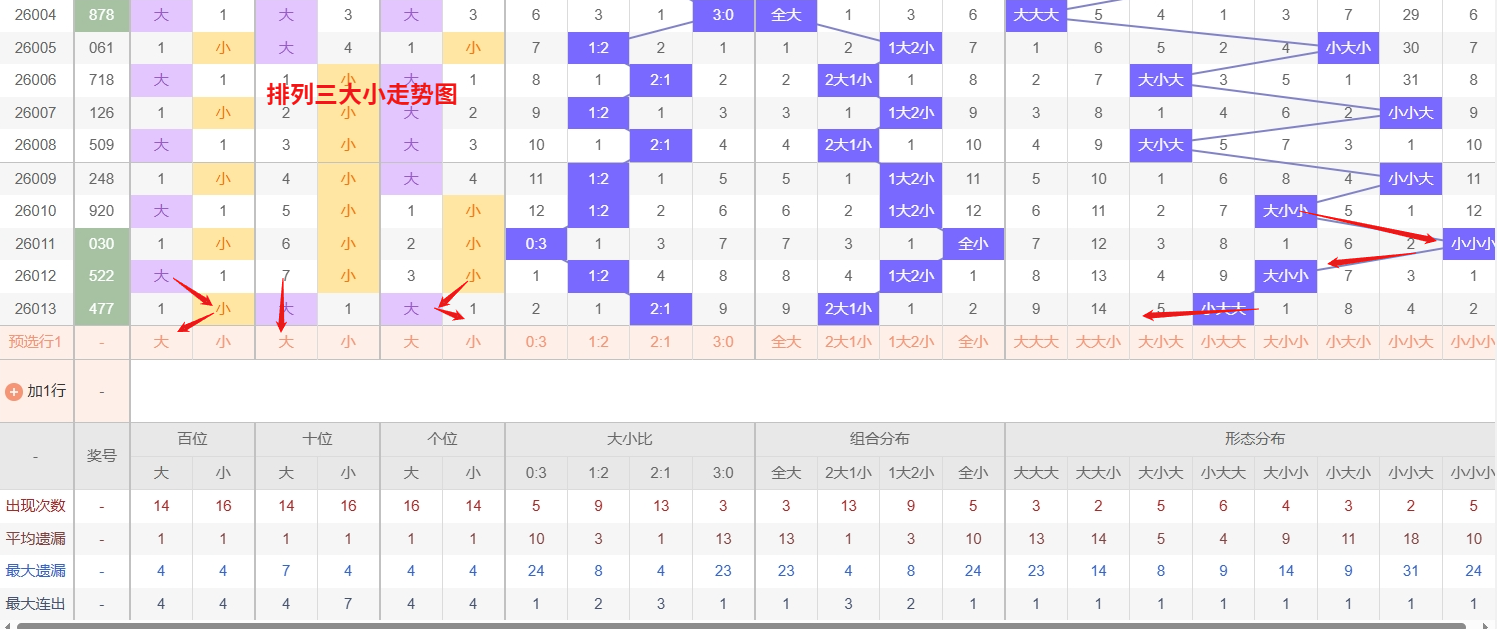Click highlighted 大大大 cell in row 26004
This screenshot has height=629, width=1499.
(1036, 15)
